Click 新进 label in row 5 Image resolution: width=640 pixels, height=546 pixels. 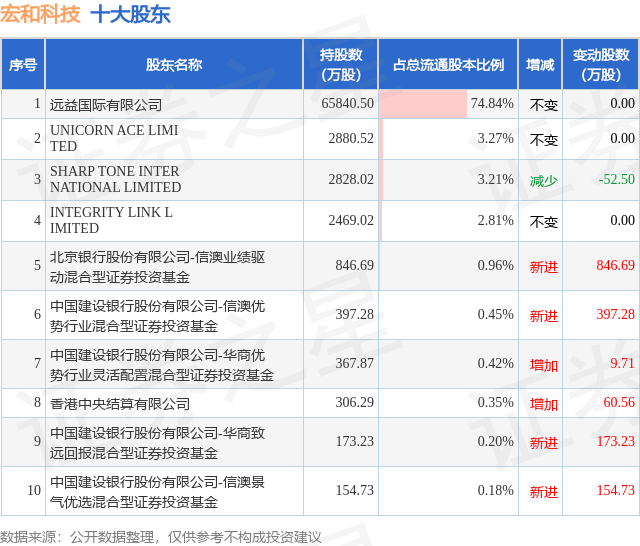[x=543, y=266]
